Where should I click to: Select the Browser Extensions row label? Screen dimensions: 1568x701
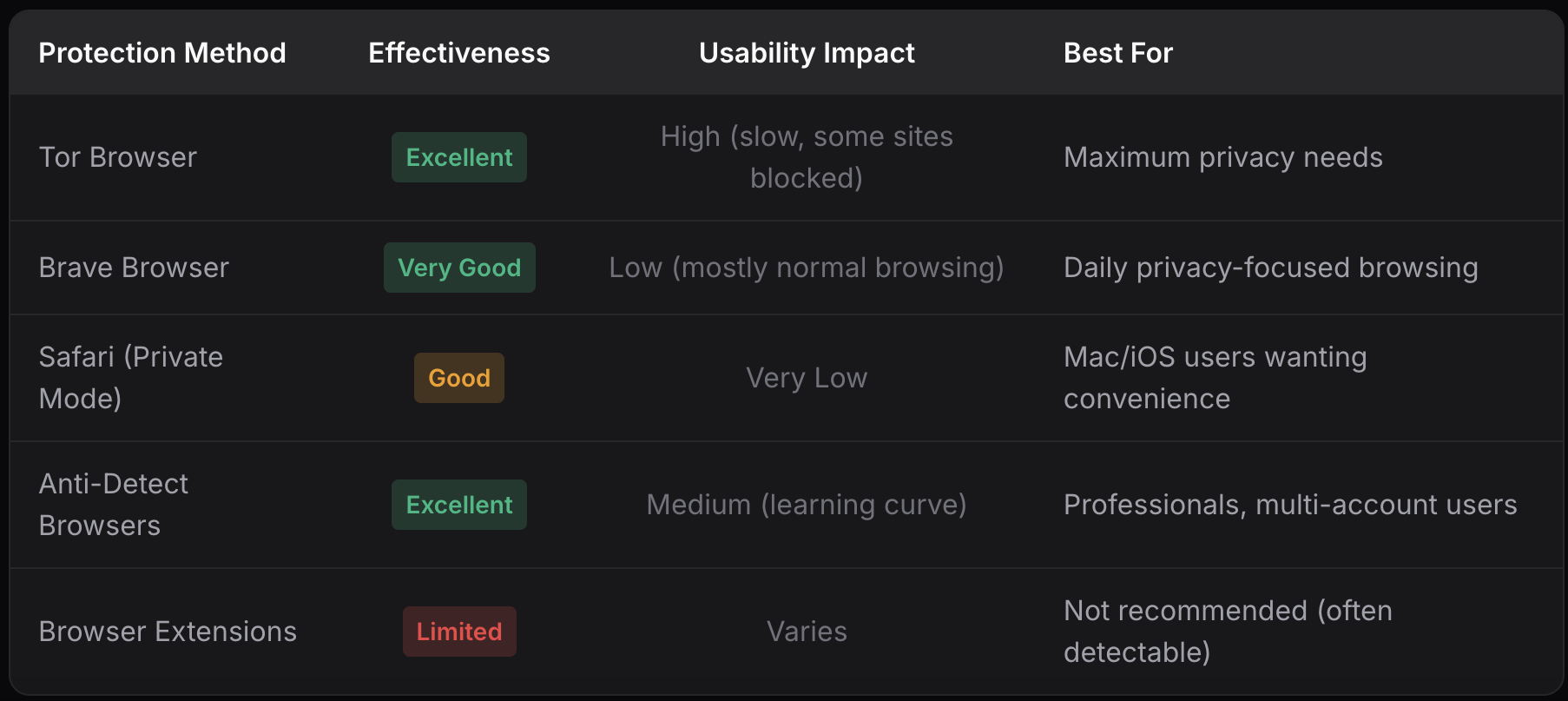(x=168, y=632)
